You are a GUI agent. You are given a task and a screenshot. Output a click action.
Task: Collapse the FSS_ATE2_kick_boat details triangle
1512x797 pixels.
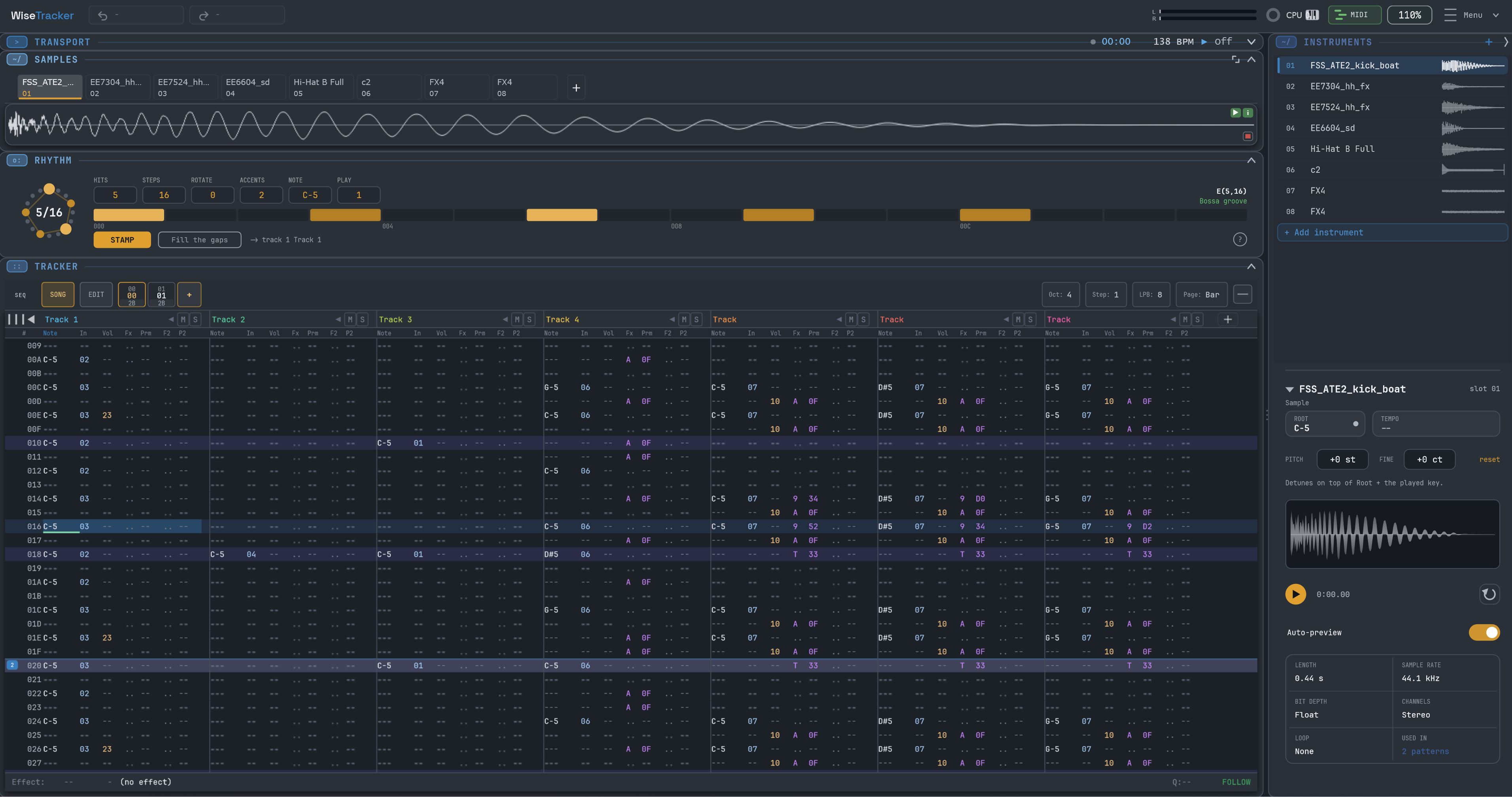pyautogui.click(x=1289, y=389)
